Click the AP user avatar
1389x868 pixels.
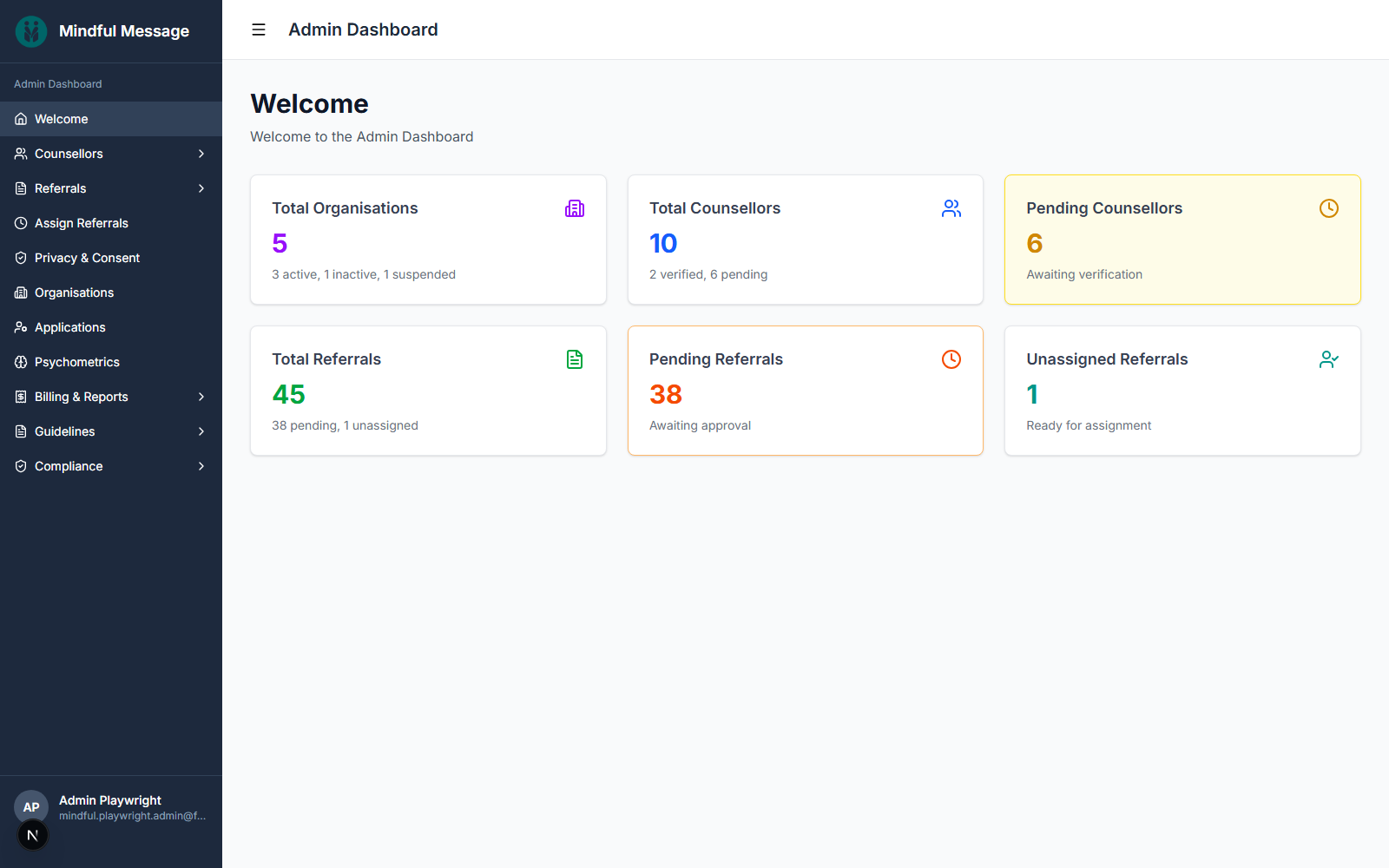point(31,807)
